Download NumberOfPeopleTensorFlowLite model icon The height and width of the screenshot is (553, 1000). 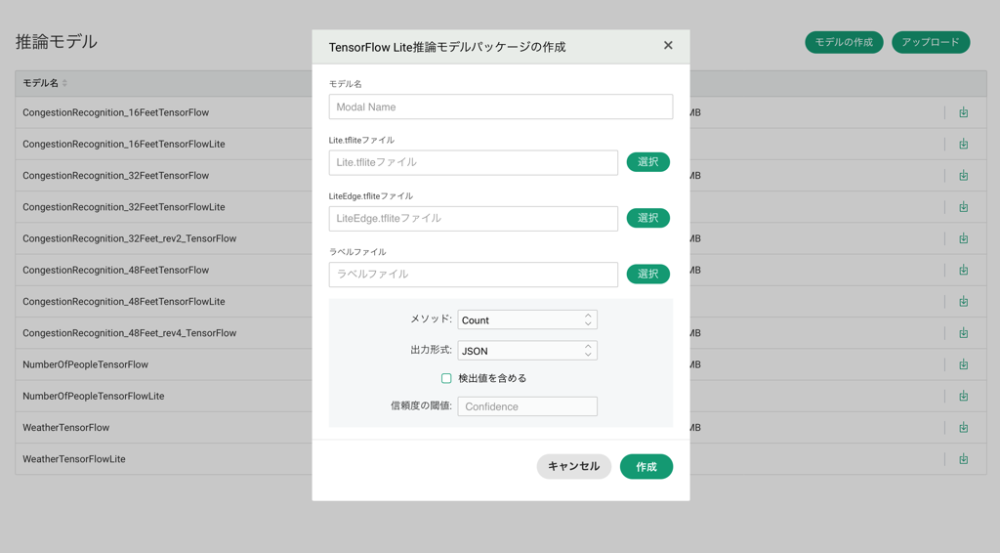point(963,396)
